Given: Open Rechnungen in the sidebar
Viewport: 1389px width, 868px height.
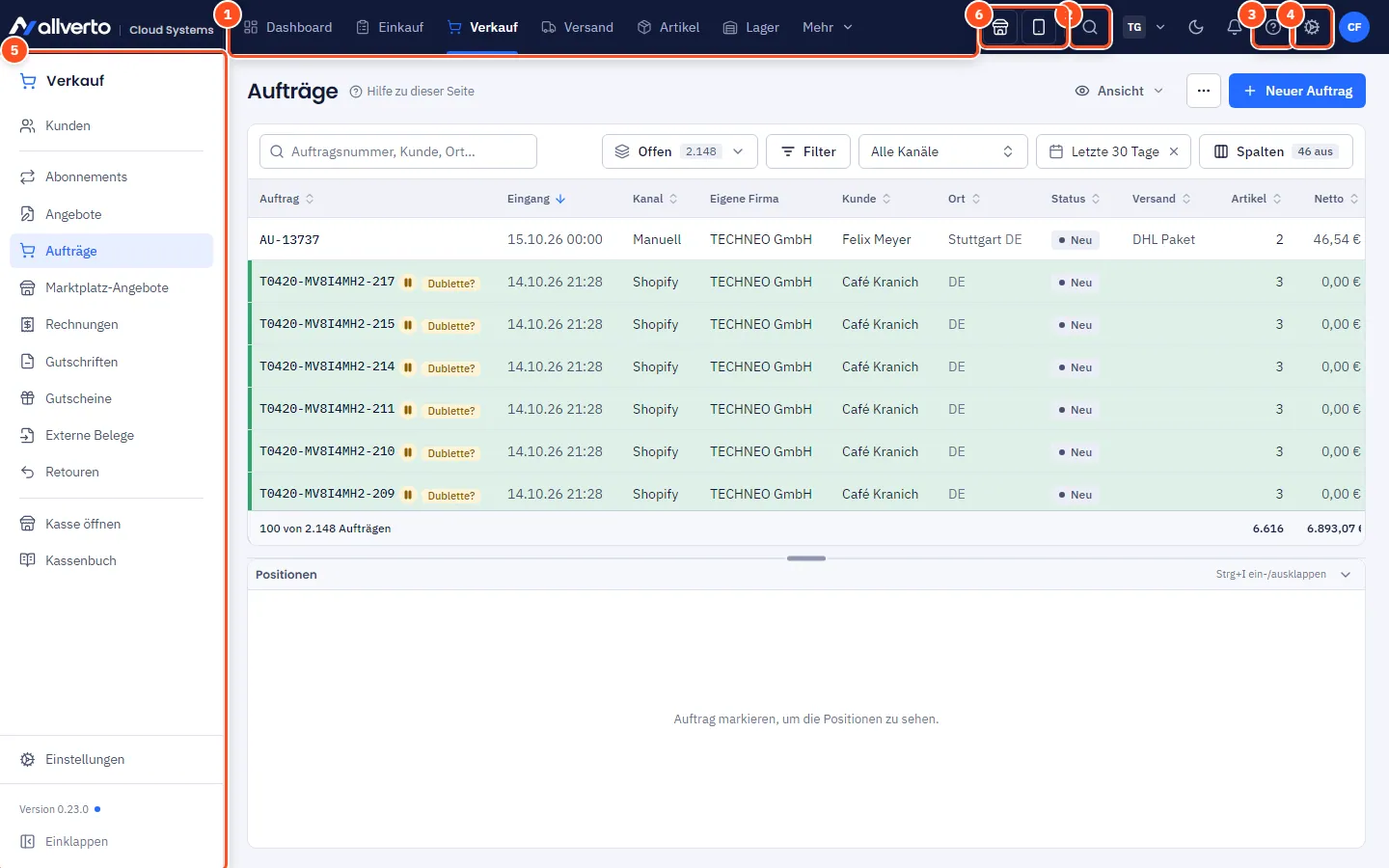Looking at the screenshot, I should point(111,324).
